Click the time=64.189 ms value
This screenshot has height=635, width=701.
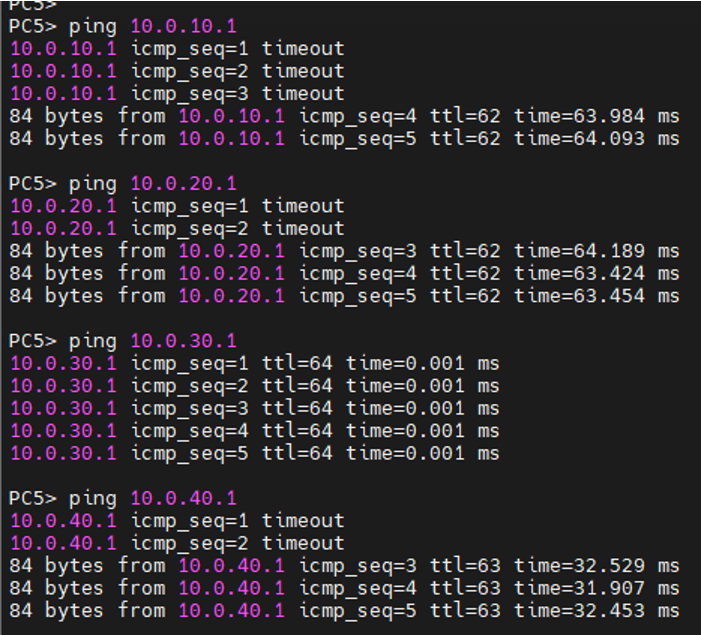596,251
